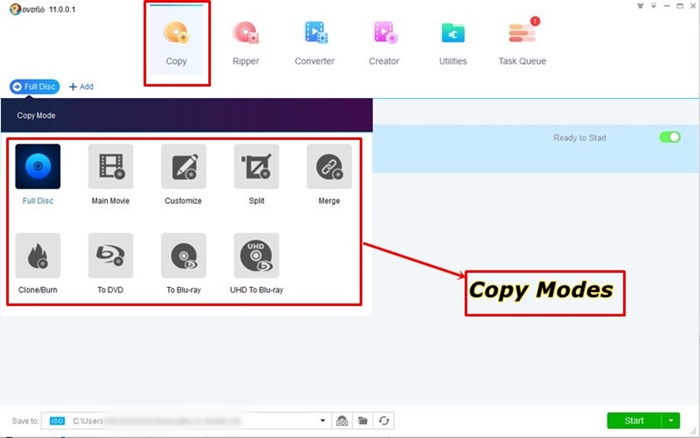Toggle the Ready to Start task switch
Viewport: 700px width, 438px height.
tap(670, 137)
